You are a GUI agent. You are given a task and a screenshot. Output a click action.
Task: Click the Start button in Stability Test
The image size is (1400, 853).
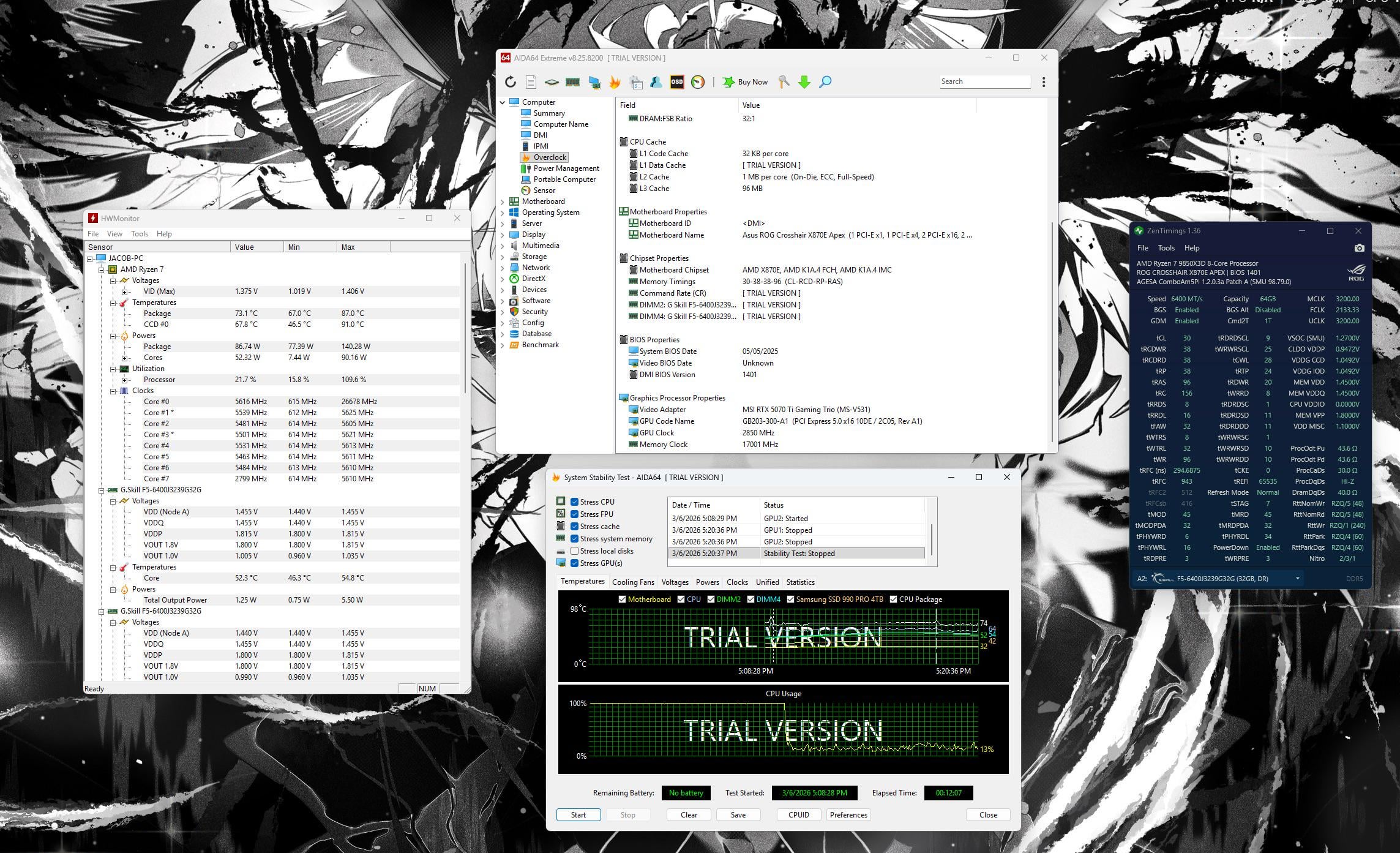[578, 815]
